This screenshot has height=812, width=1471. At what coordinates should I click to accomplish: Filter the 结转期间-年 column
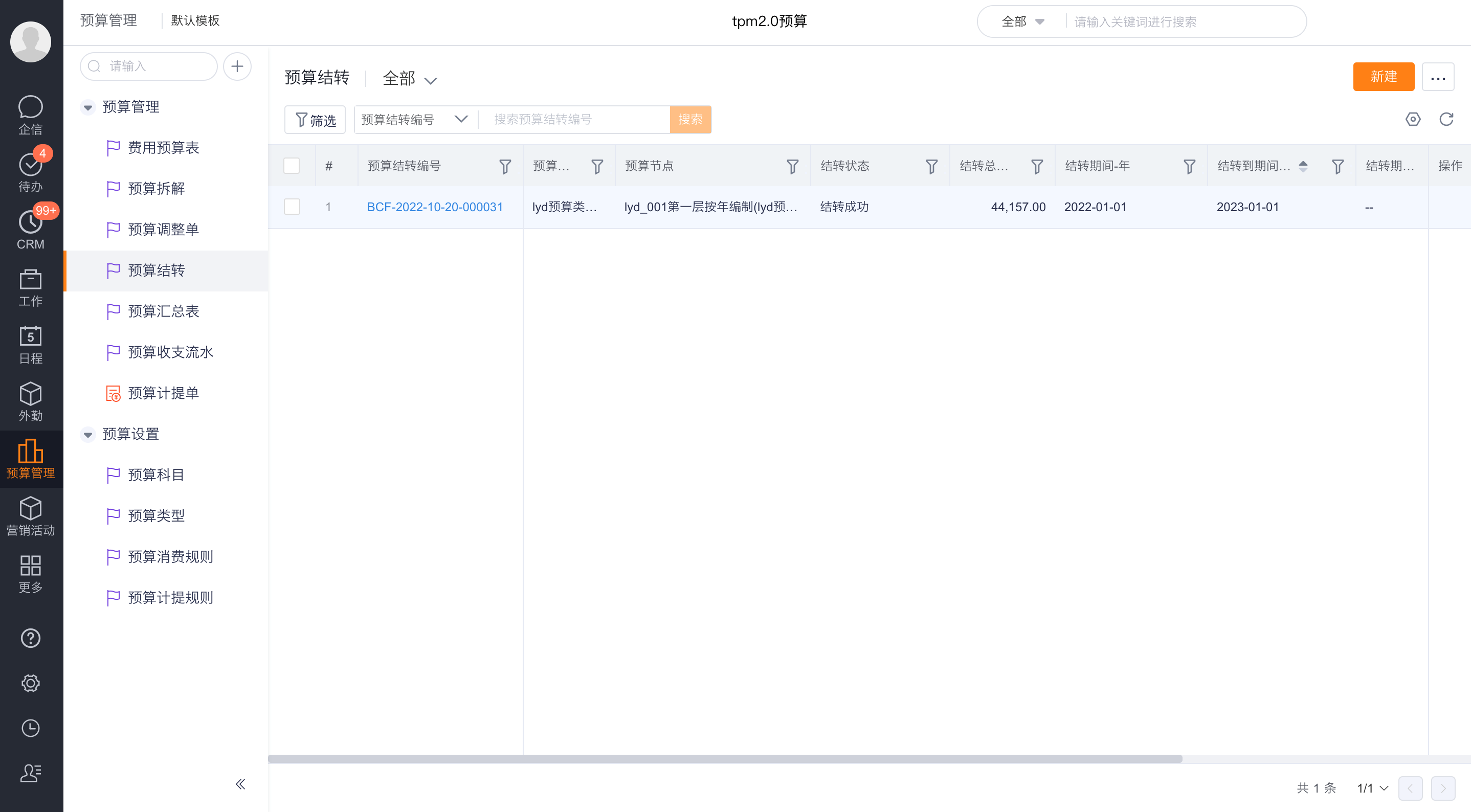point(1189,166)
